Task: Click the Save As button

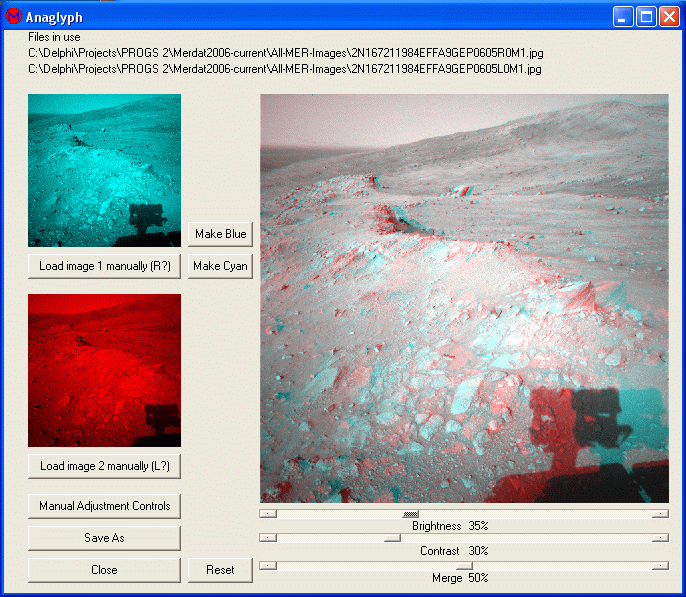Action: (105, 538)
